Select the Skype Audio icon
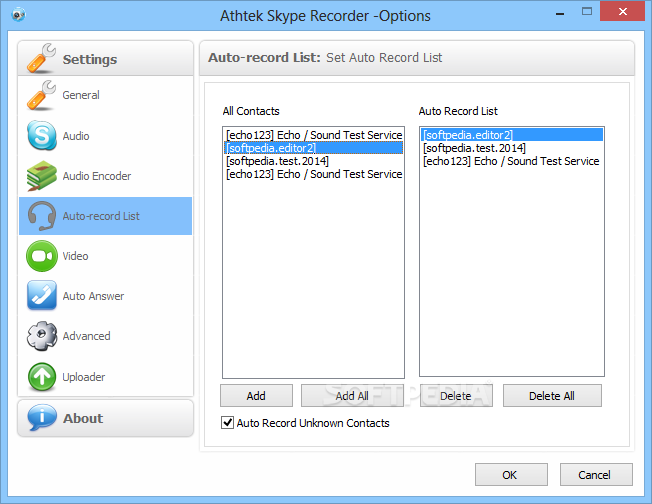Image resolution: width=652 pixels, height=504 pixels. click(42, 136)
